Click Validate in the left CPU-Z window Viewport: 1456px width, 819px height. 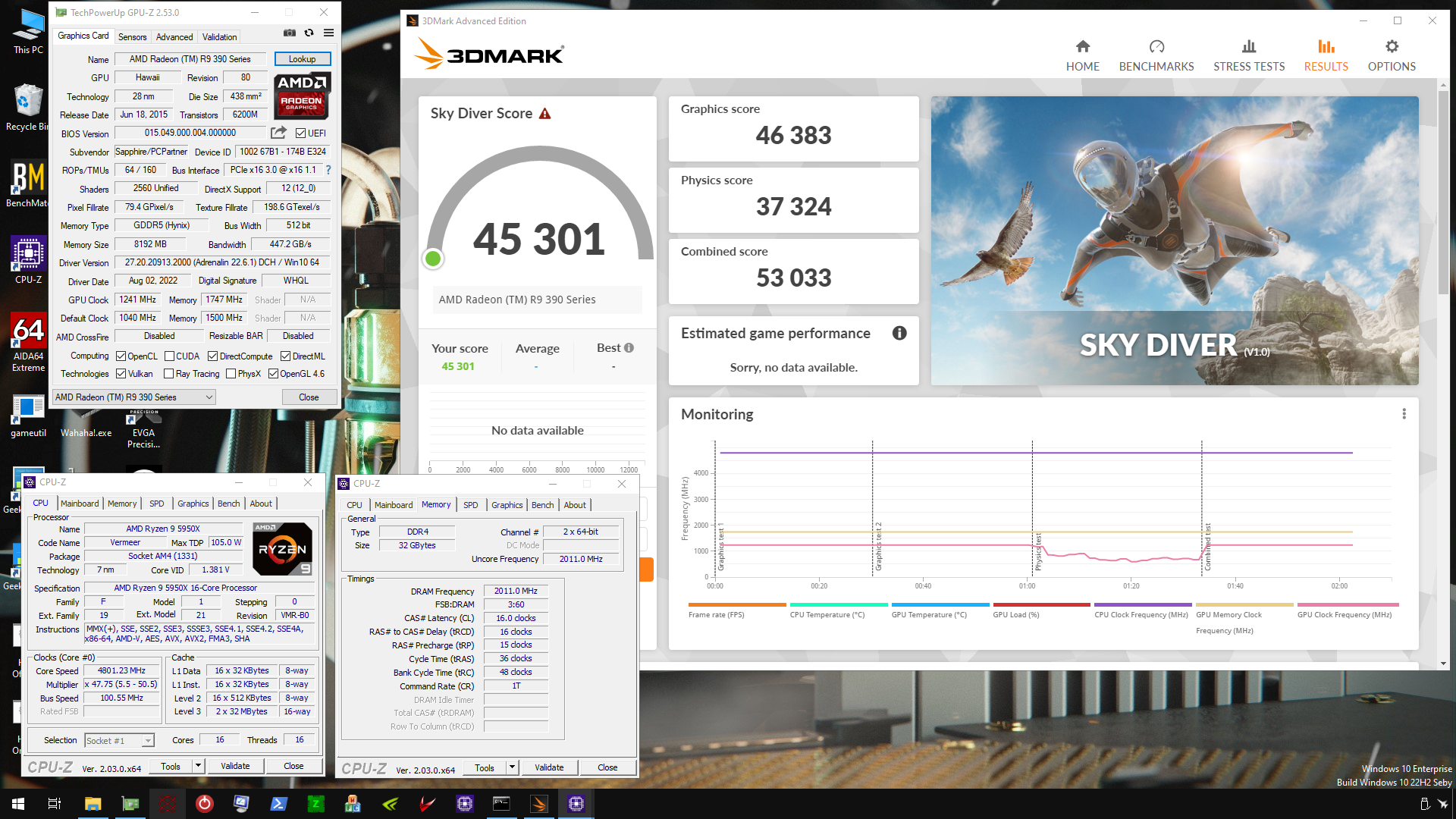(x=235, y=766)
